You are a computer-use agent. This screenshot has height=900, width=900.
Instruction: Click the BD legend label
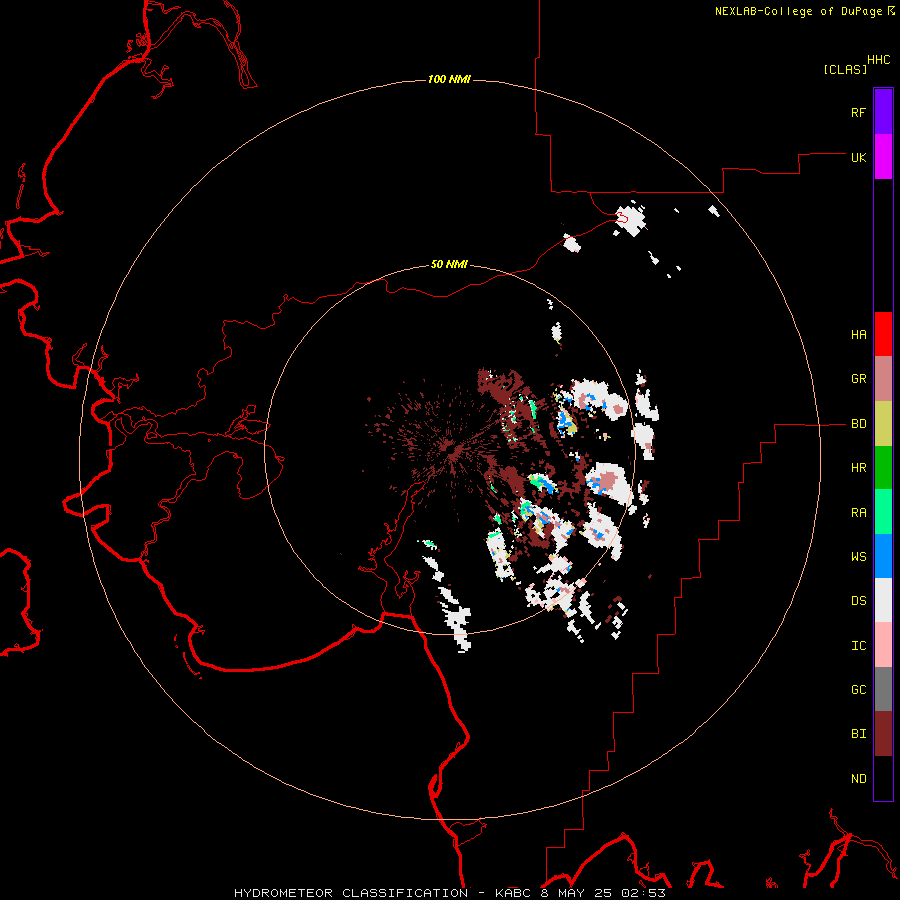coord(858,424)
